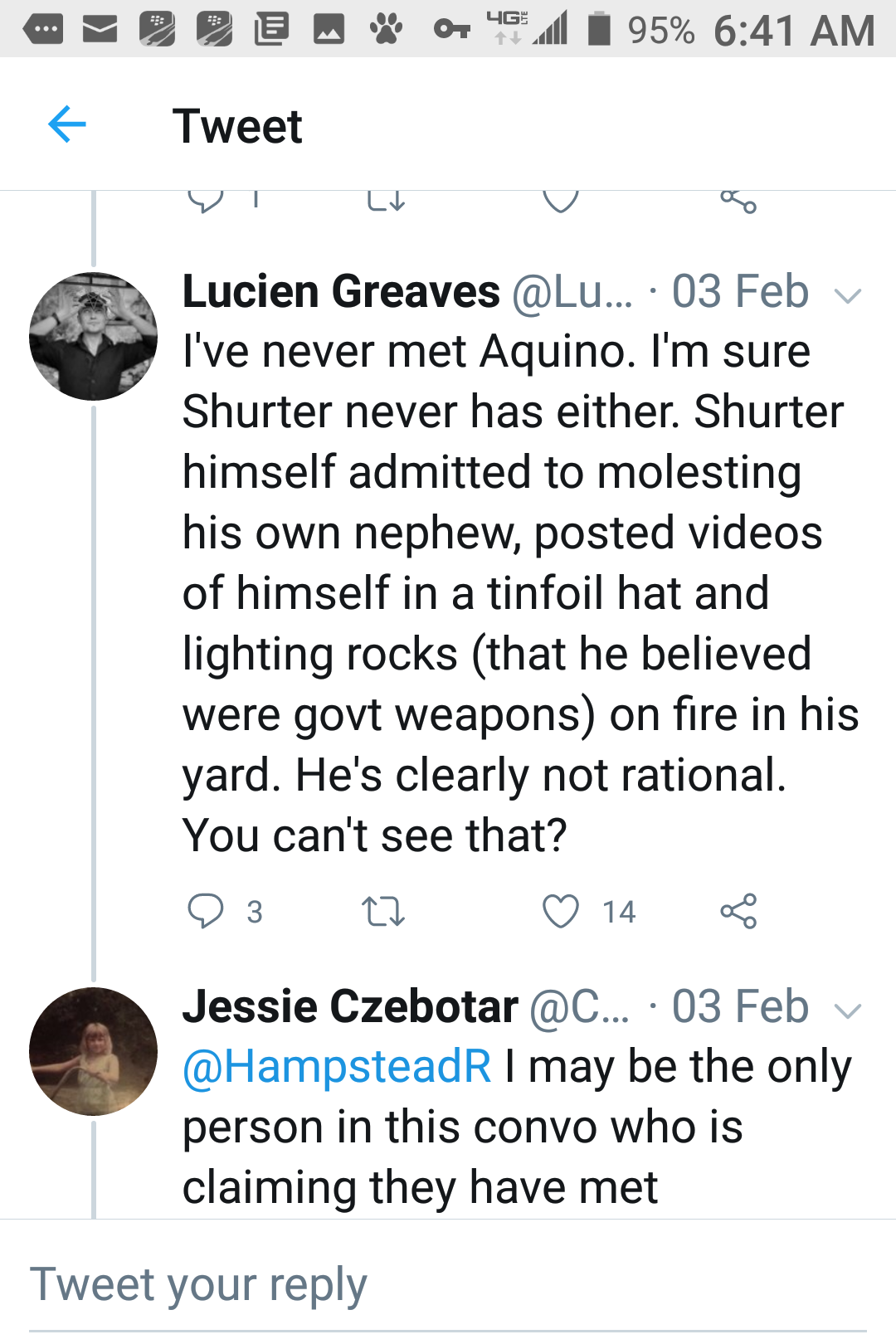896x1344 pixels.
Task: Reply to the partially visible top tweet
Action: click(x=206, y=201)
